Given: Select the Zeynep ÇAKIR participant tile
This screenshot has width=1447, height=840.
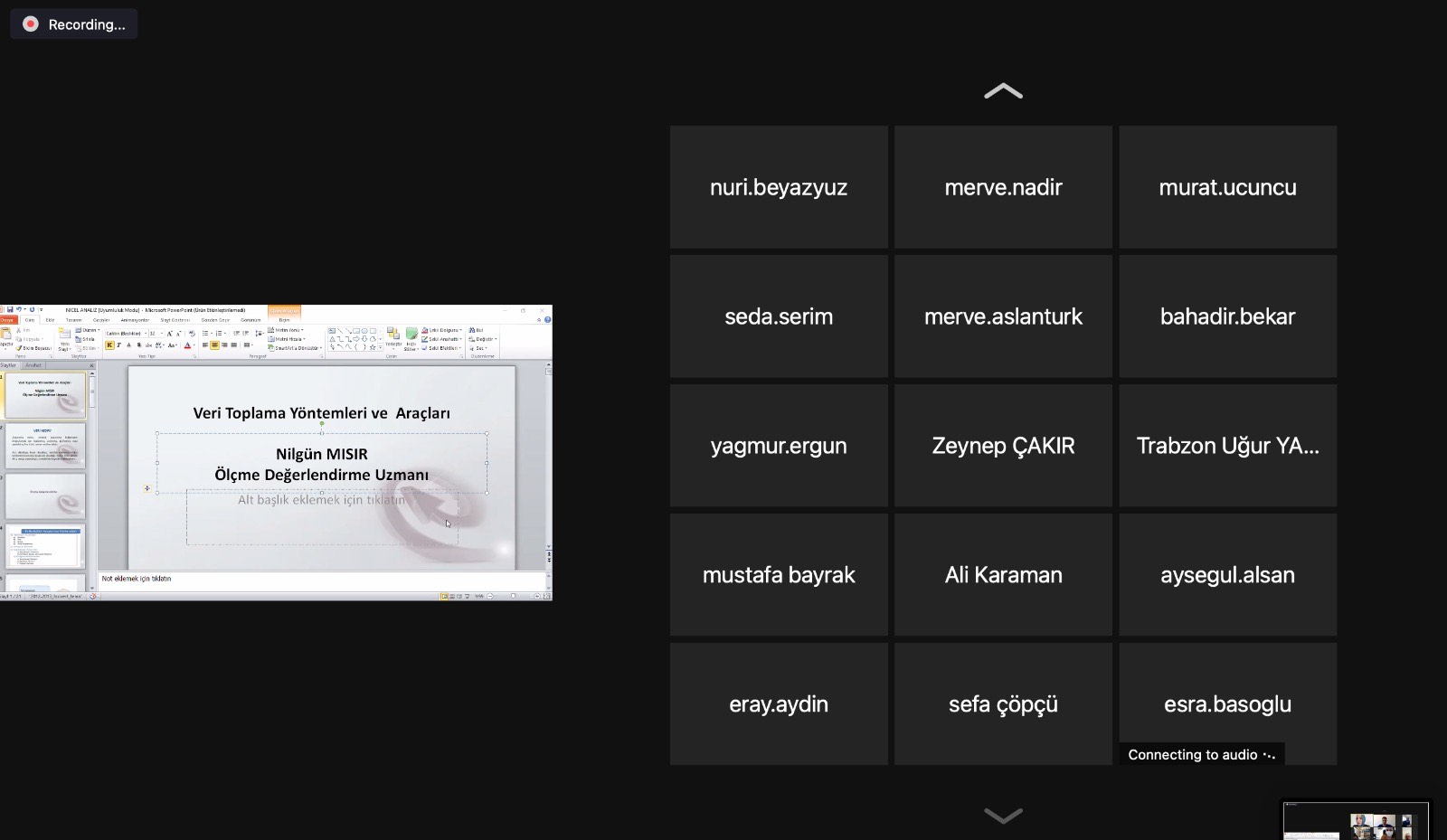Looking at the screenshot, I should pos(1003,446).
